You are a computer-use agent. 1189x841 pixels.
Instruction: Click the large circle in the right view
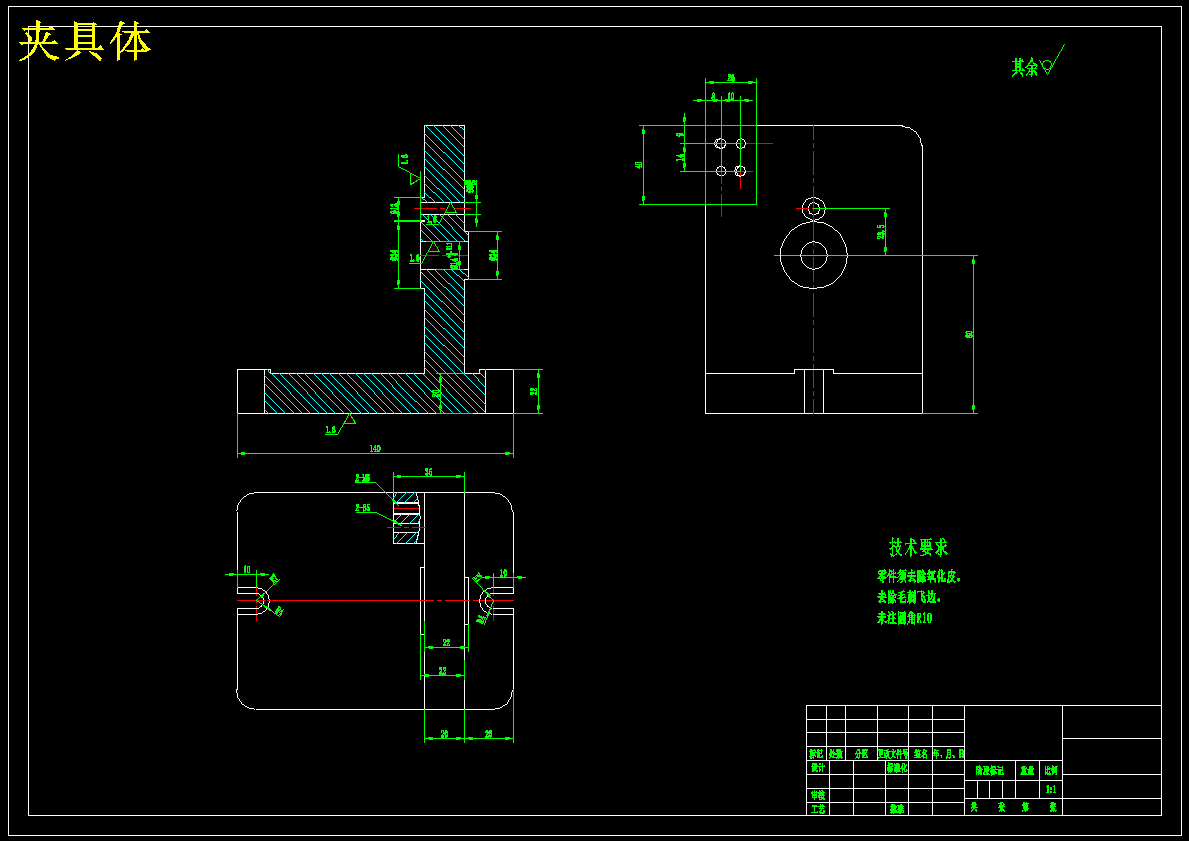pyautogui.click(x=814, y=256)
